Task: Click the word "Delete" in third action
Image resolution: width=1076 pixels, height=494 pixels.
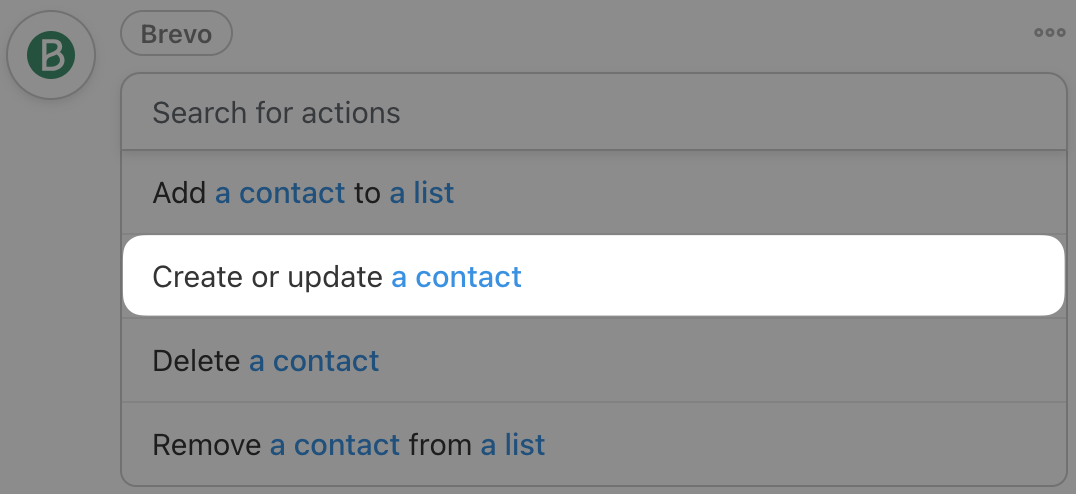Action: (196, 360)
